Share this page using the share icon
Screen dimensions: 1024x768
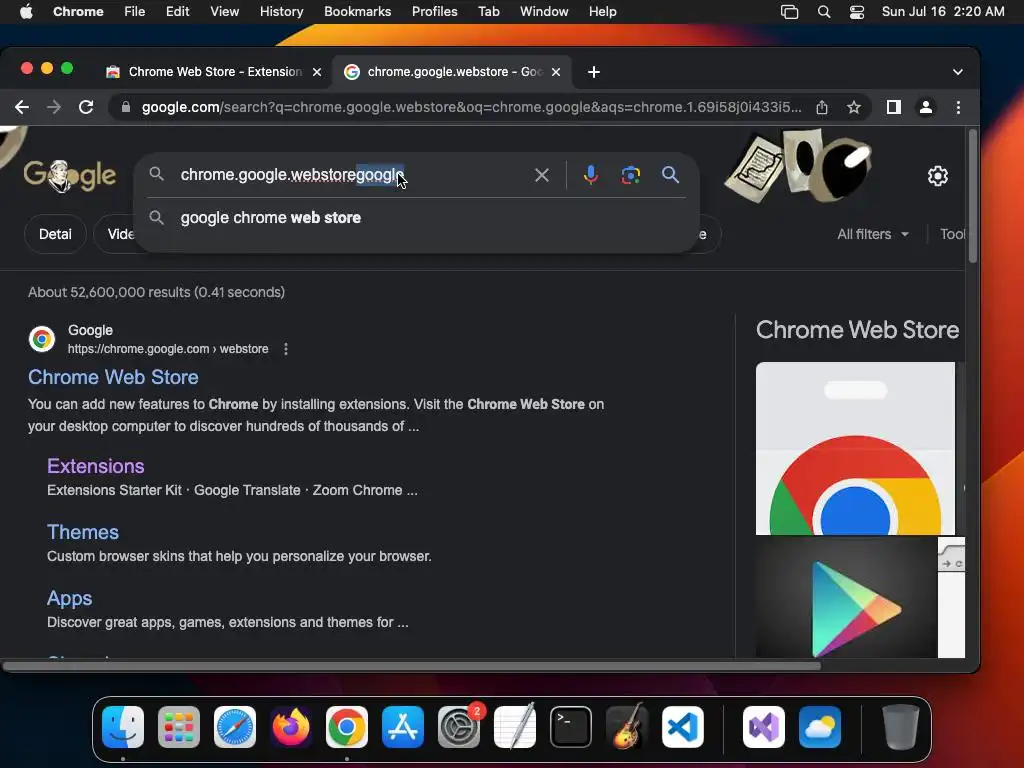pyautogui.click(x=822, y=107)
